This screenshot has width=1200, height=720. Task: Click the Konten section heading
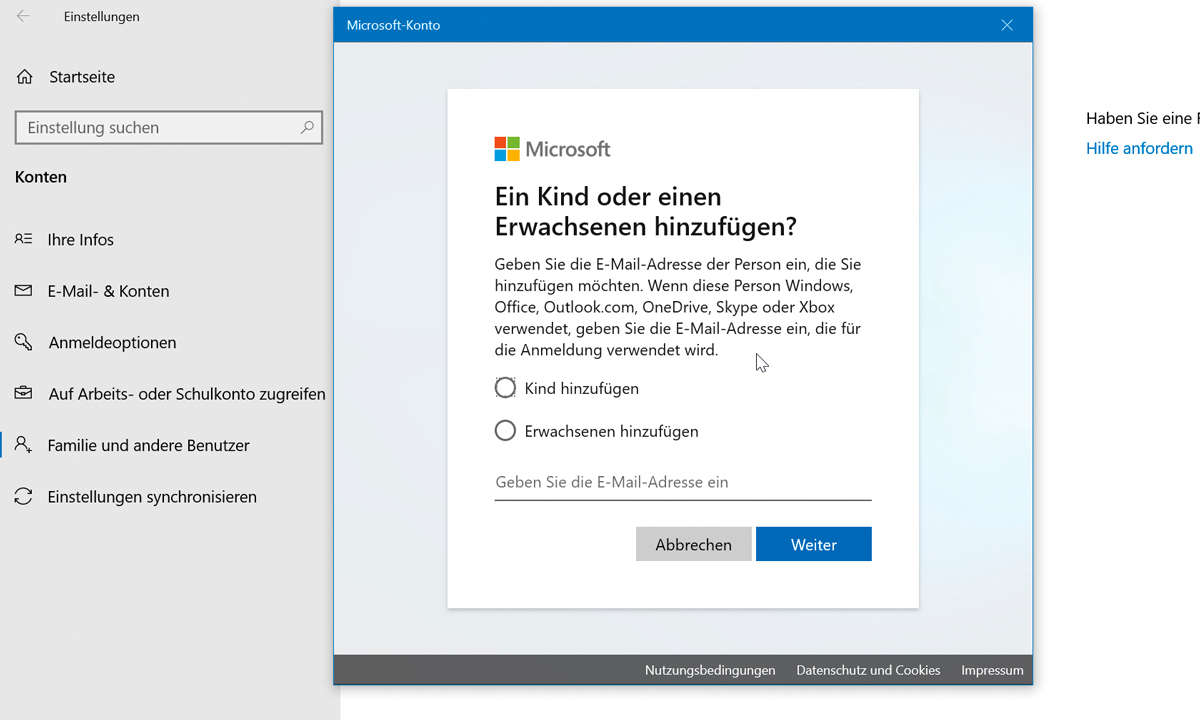[x=41, y=177]
